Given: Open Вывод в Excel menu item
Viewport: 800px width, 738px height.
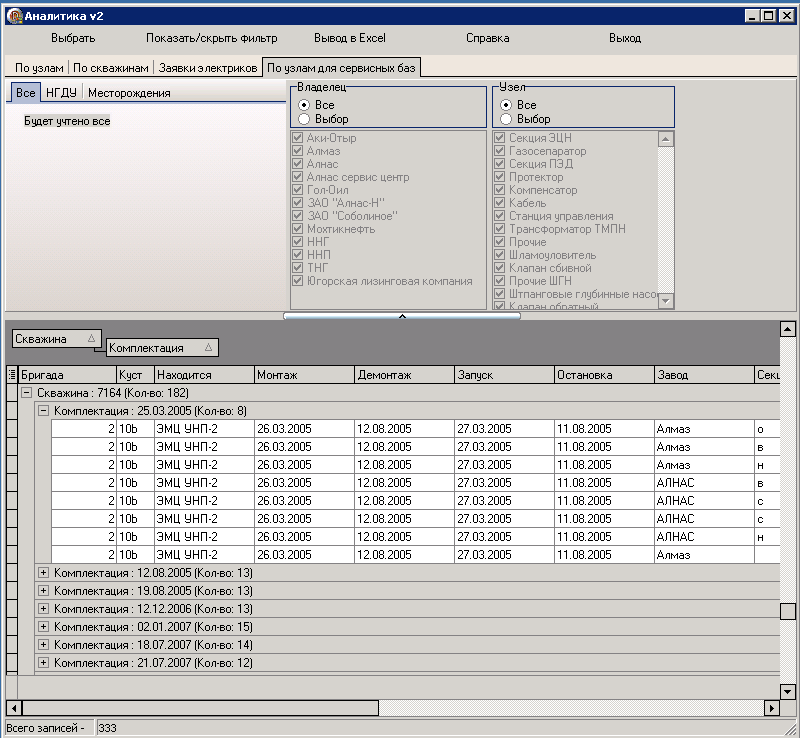Looking at the screenshot, I should (349, 38).
